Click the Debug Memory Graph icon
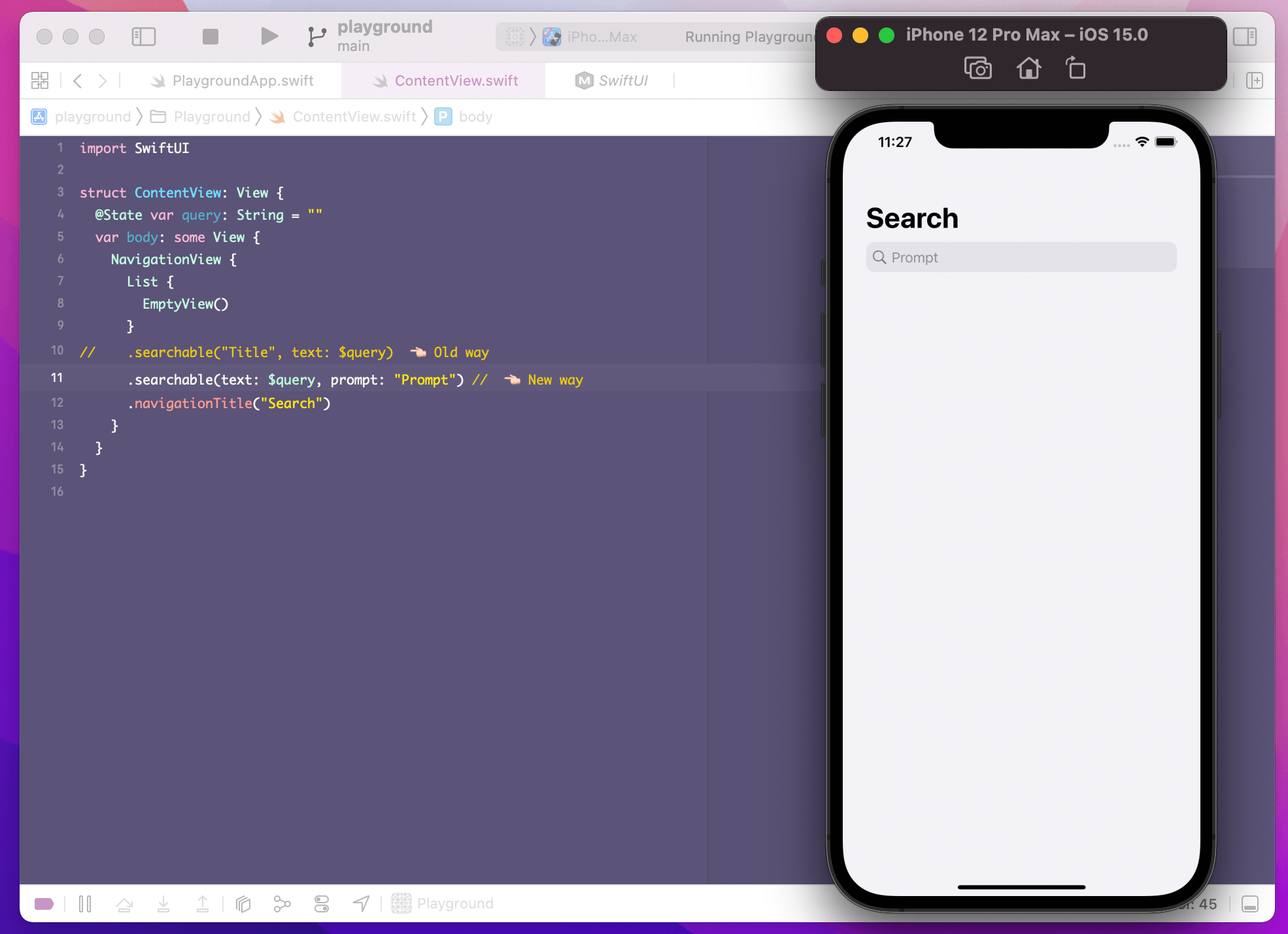This screenshot has width=1288, height=934. tap(282, 904)
